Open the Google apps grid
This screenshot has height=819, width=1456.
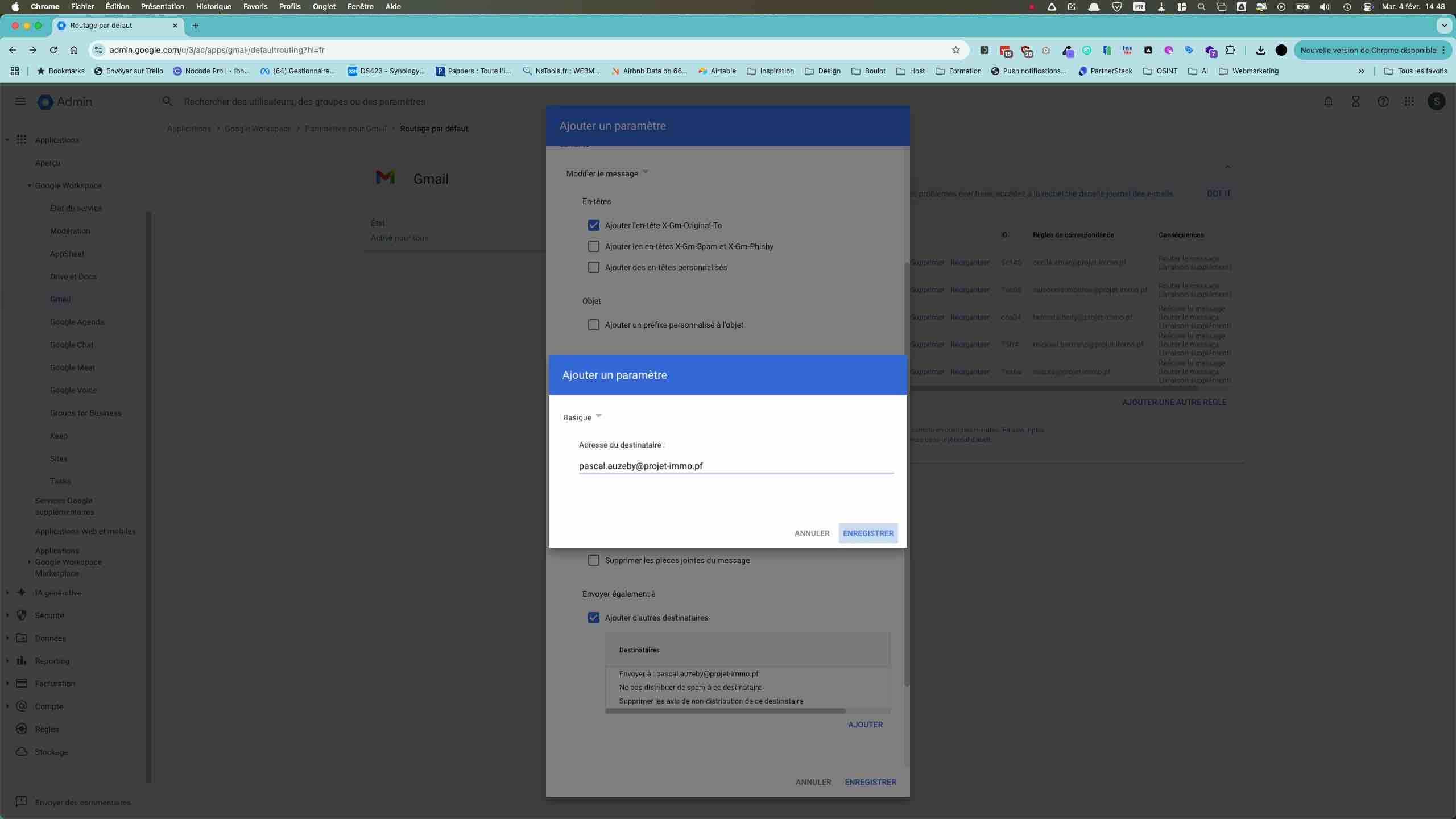[1409, 101]
